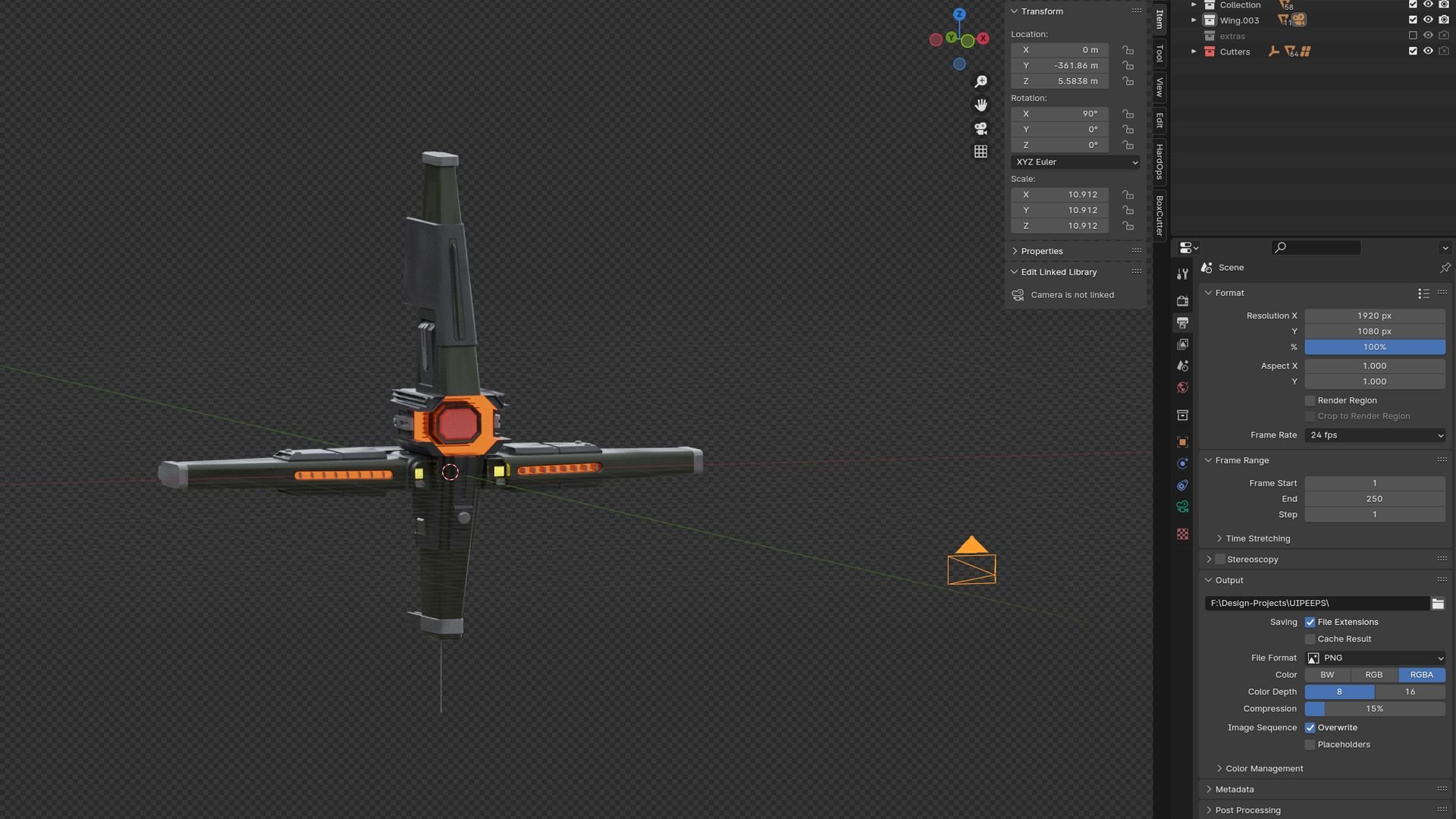The width and height of the screenshot is (1456, 819).
Task: Hide the Cutters collection in viewport
Action: tap(1428, 52)
